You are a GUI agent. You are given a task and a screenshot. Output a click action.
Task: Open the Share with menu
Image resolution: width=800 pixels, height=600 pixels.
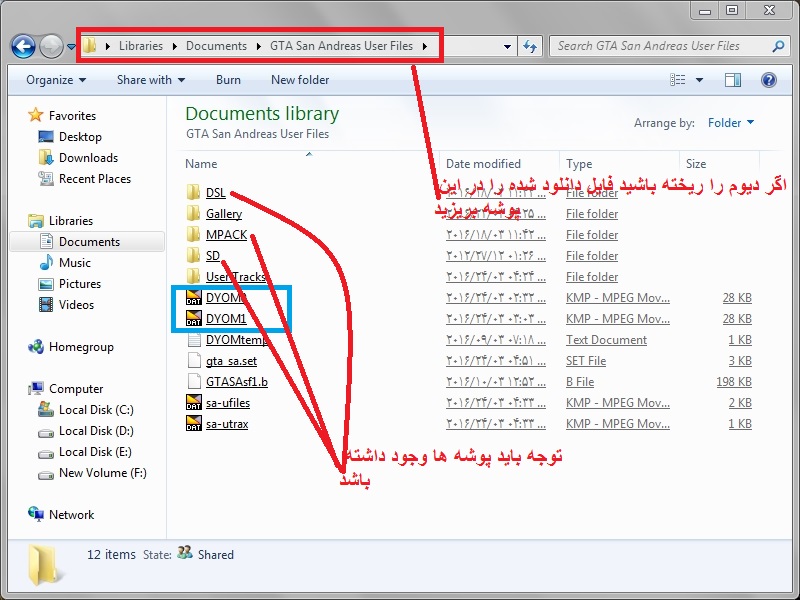(151, 80)
